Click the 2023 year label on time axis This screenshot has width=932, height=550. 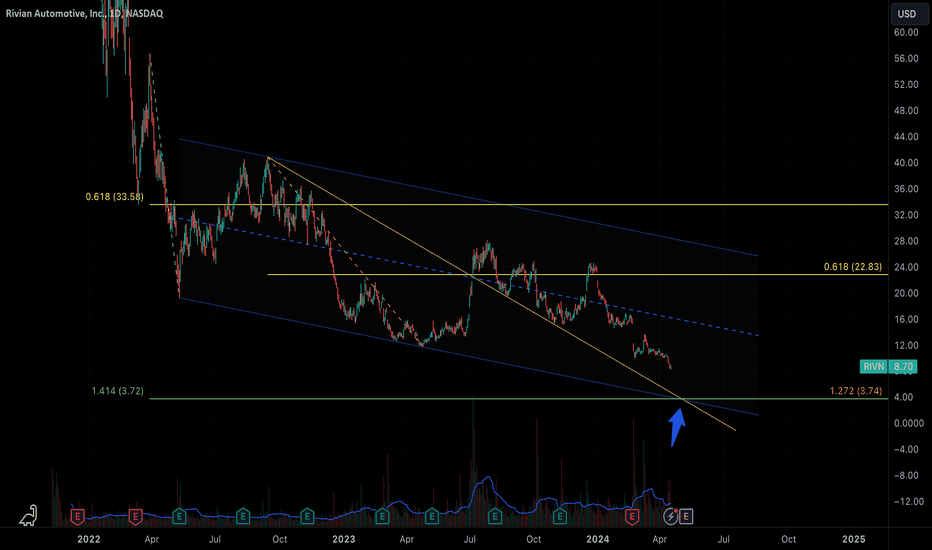coord(344,539)
